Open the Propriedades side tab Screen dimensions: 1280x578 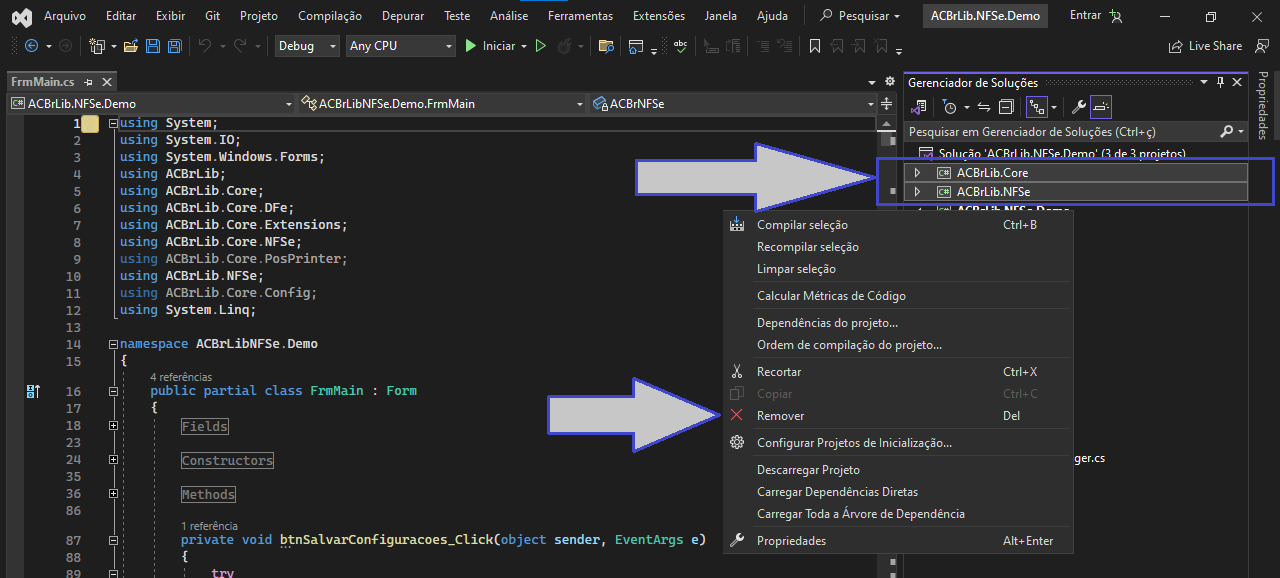[1262, 105]
